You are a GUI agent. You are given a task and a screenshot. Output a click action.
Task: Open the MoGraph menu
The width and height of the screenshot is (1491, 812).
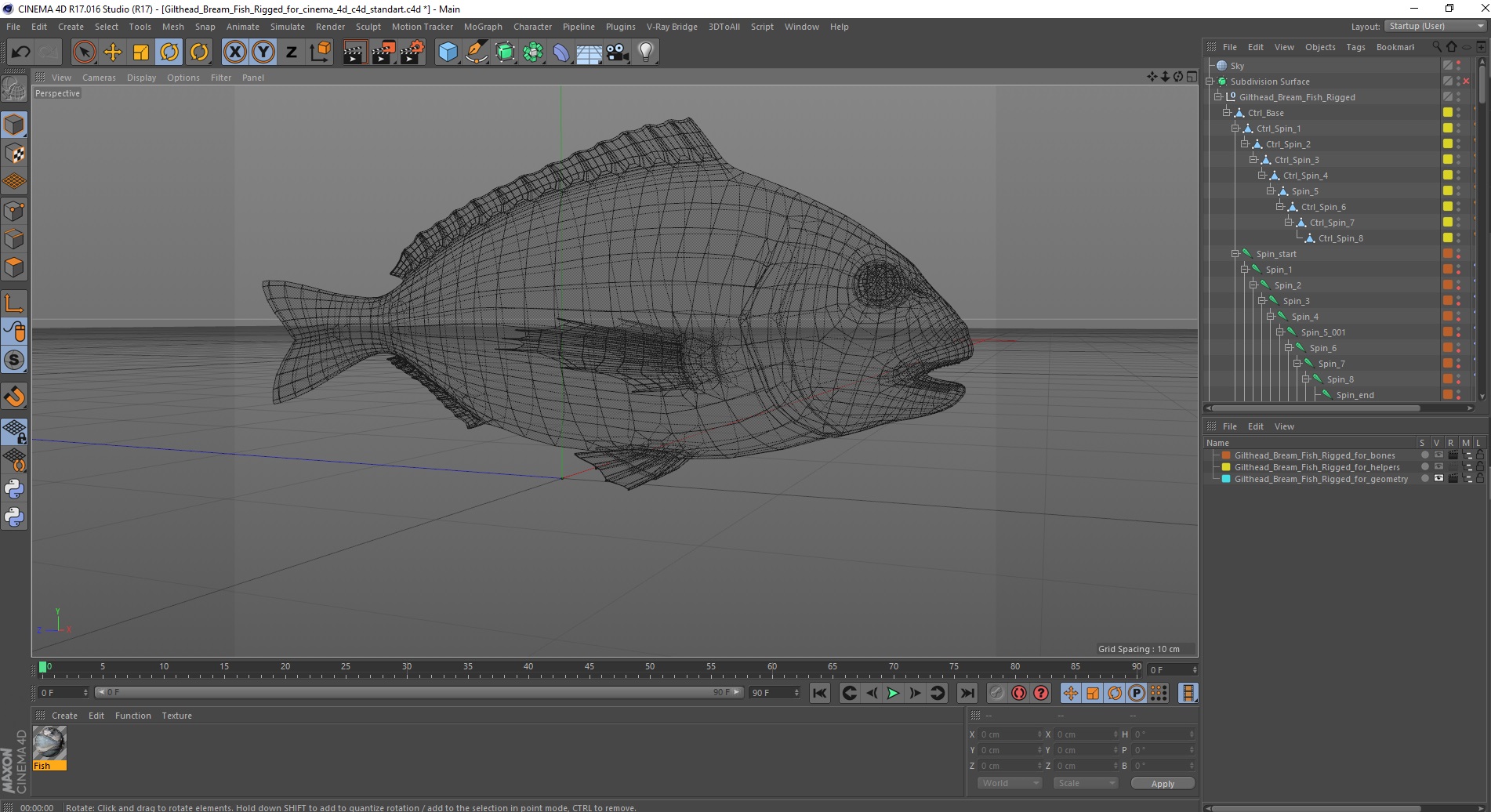(x=482, y=27)
